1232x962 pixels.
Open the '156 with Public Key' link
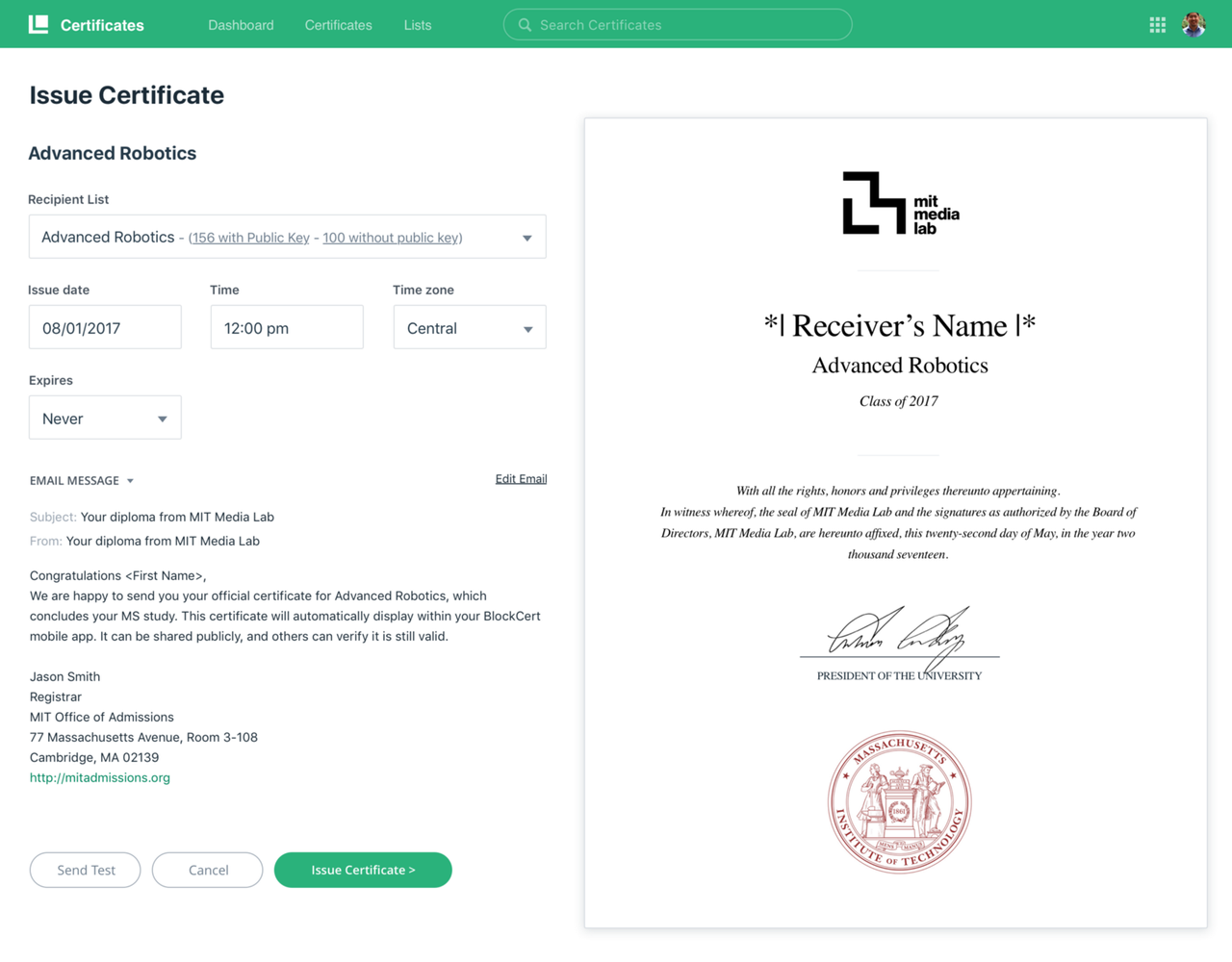(250, 238)
